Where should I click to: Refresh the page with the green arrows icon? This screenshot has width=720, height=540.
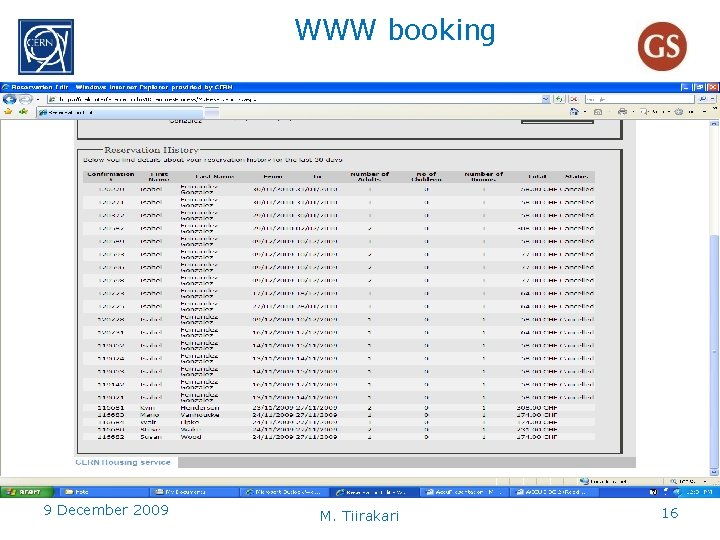pos(559,99)
